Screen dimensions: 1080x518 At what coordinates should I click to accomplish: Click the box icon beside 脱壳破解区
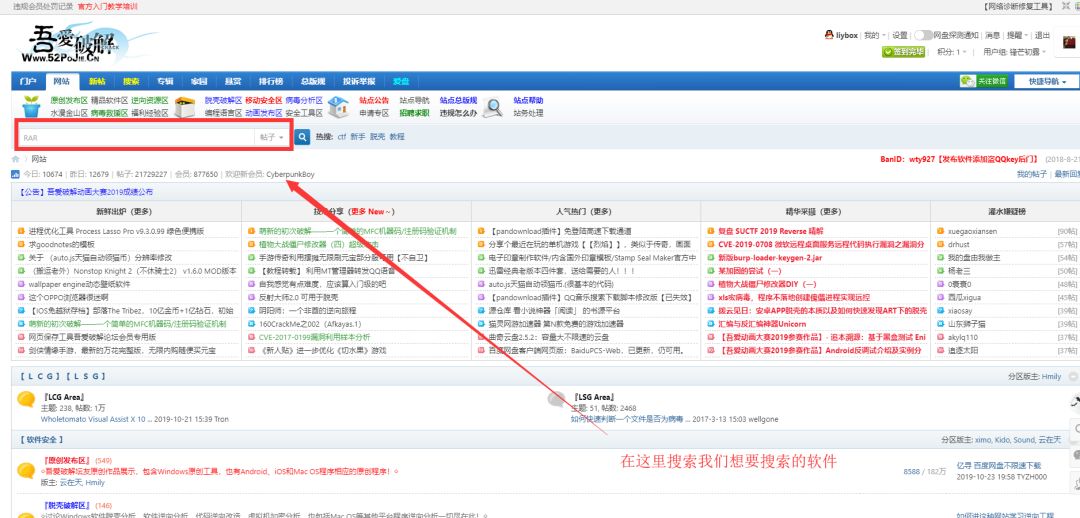[x=184, y=107]
